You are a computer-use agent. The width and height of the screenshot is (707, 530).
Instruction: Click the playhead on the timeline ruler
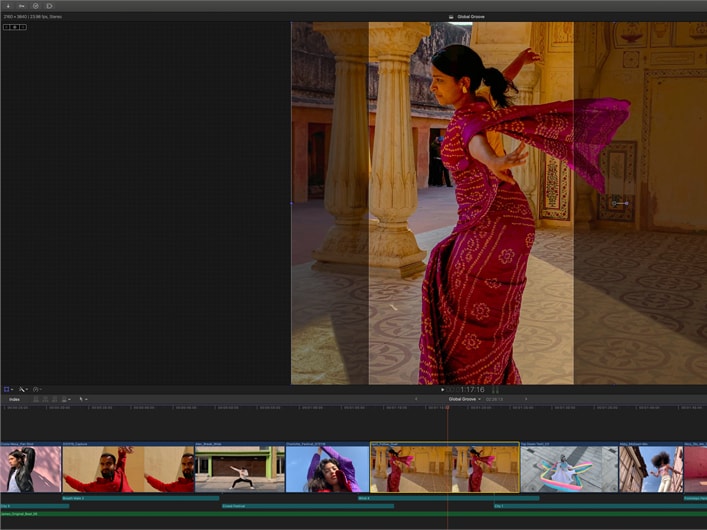pos(447,408)
